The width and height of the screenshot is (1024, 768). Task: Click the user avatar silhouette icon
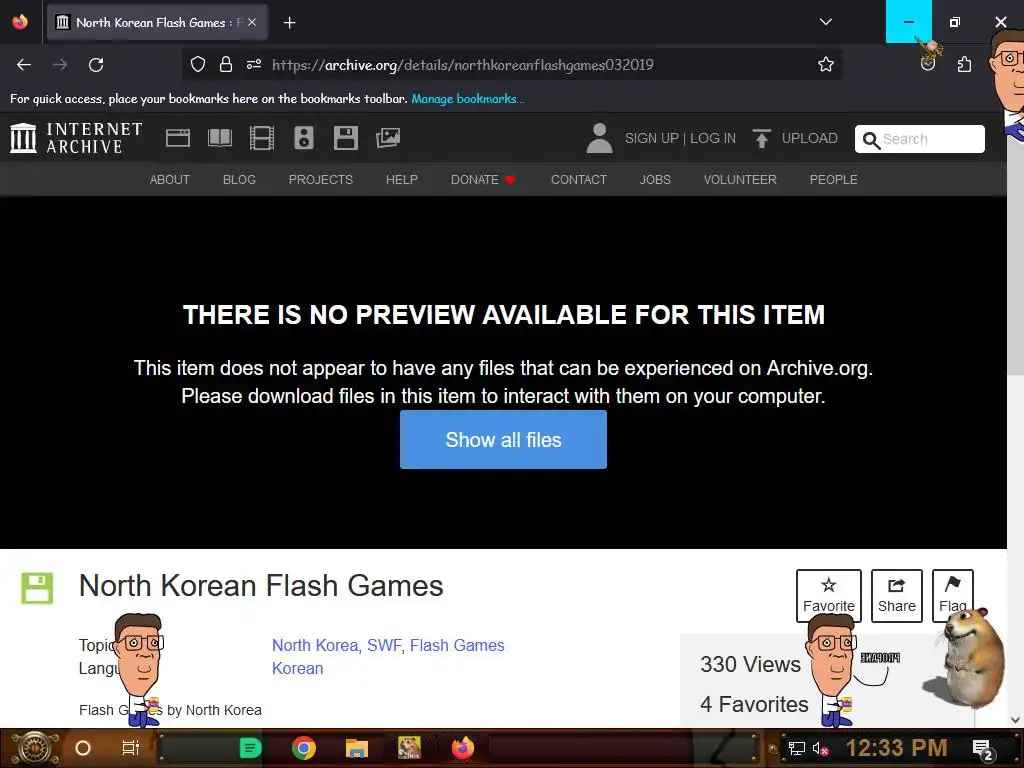click(x=599, y=138)
